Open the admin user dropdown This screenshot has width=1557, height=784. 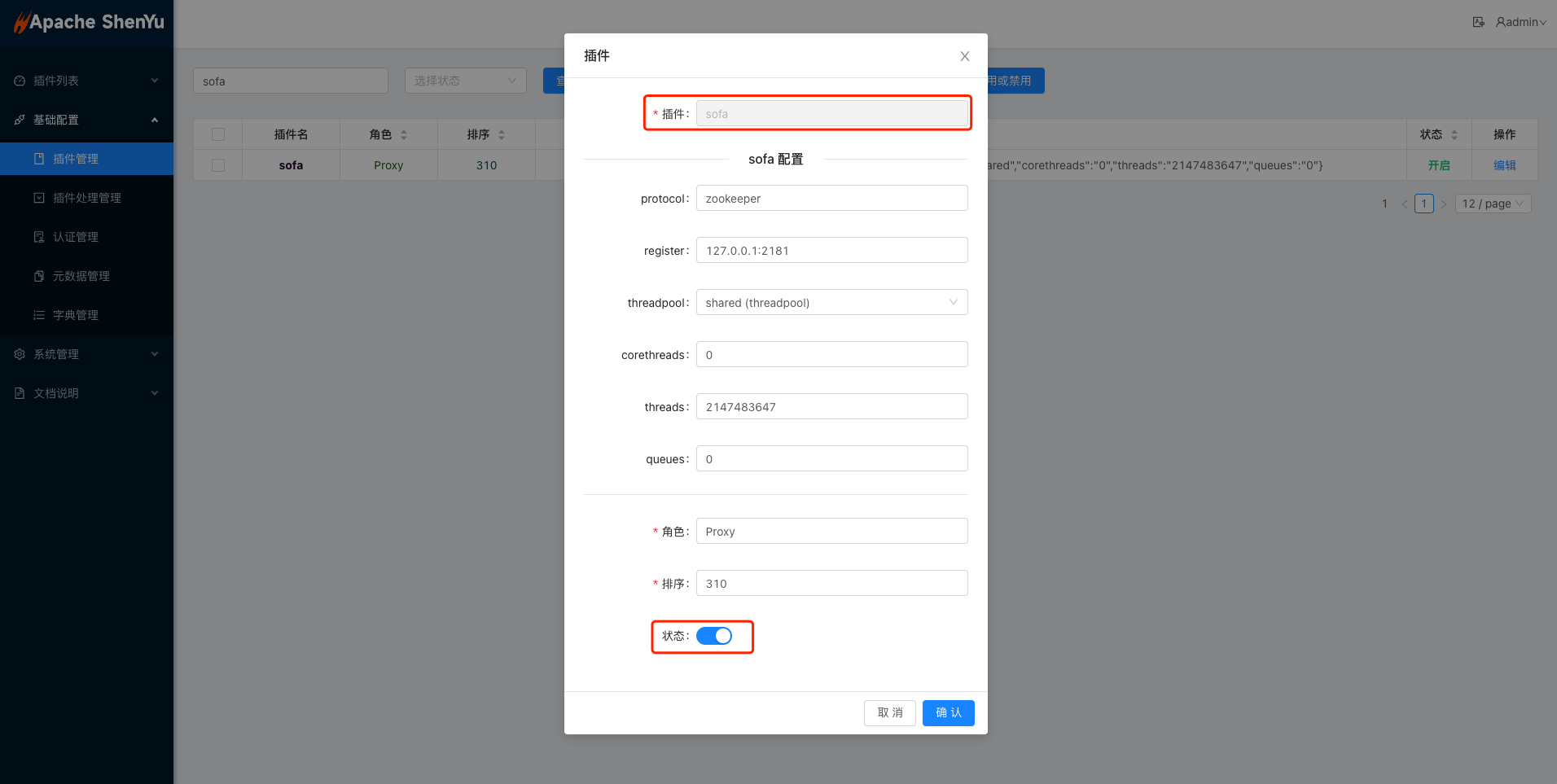1520,22
